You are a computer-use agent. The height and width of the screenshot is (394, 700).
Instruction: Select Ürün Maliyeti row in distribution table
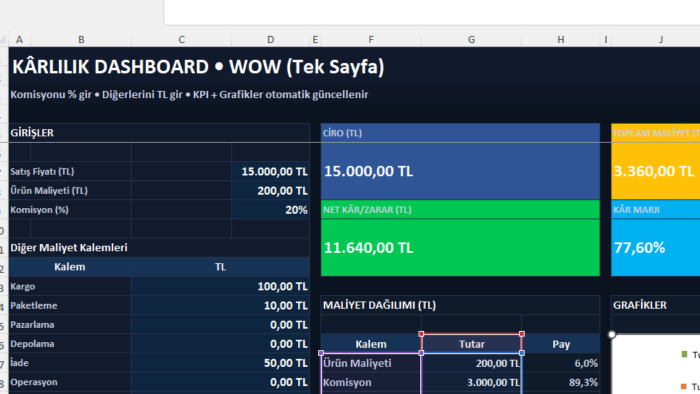click(371, 363)
